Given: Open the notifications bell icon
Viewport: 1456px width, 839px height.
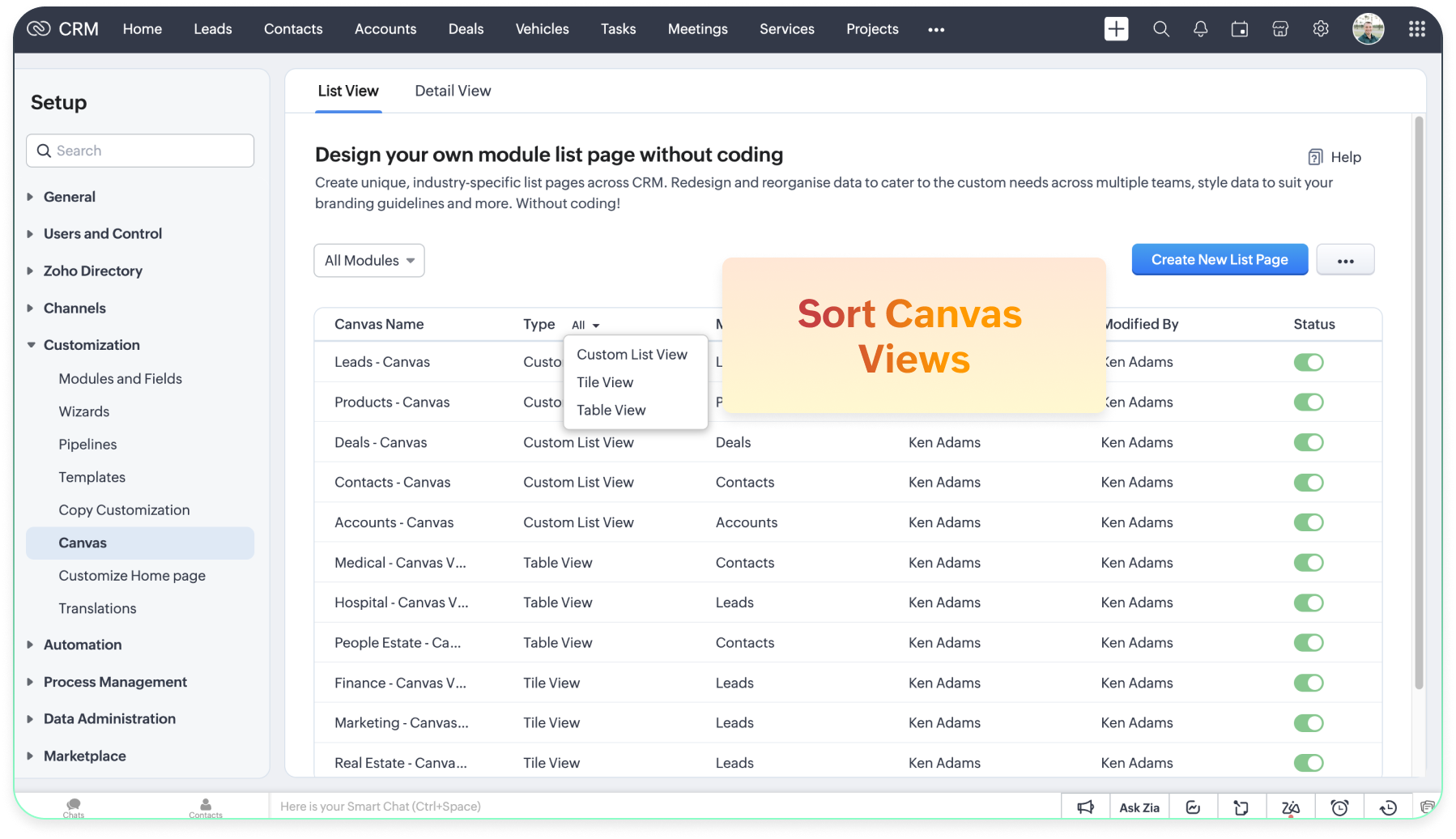Looking at the screenshot, I should point(1200,29).
